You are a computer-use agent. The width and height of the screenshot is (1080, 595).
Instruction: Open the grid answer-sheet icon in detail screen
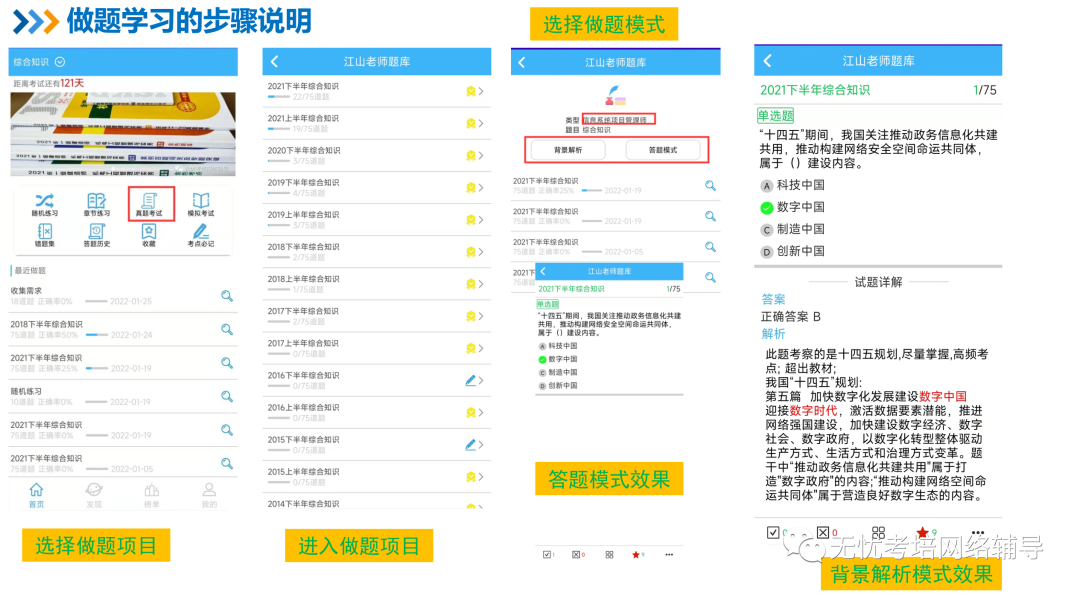(x=878, y=532)
